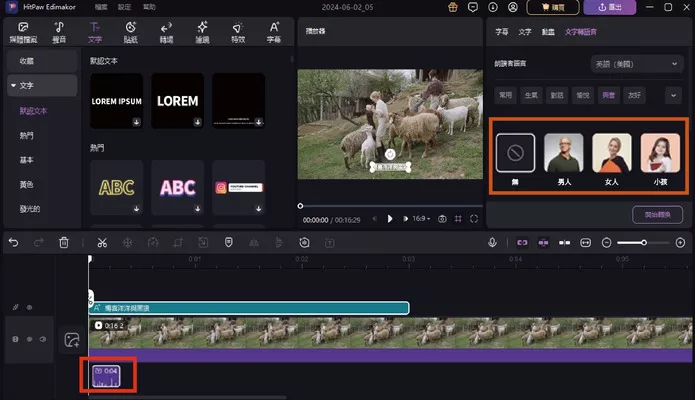Lock the video track
Image resolution: width=695 pixels, height=400 pixels.
pos(16,339)
